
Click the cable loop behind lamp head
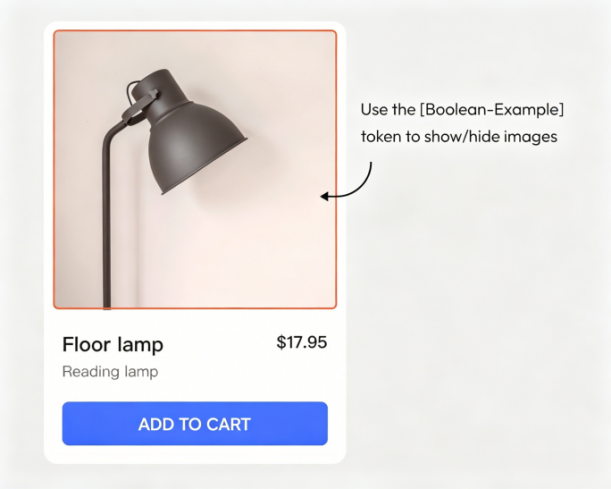[131, 91]
